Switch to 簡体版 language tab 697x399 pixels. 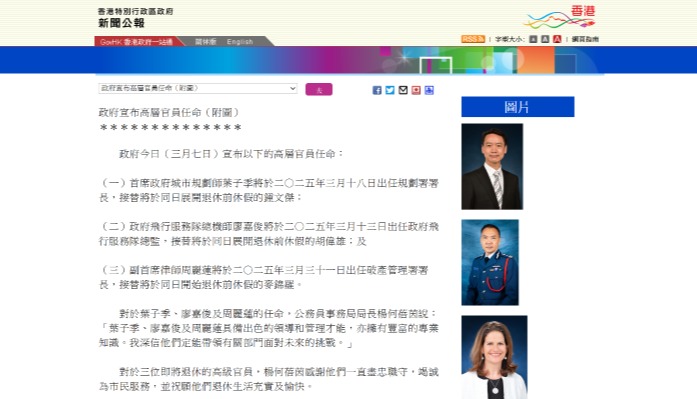[x=205, y=42]
